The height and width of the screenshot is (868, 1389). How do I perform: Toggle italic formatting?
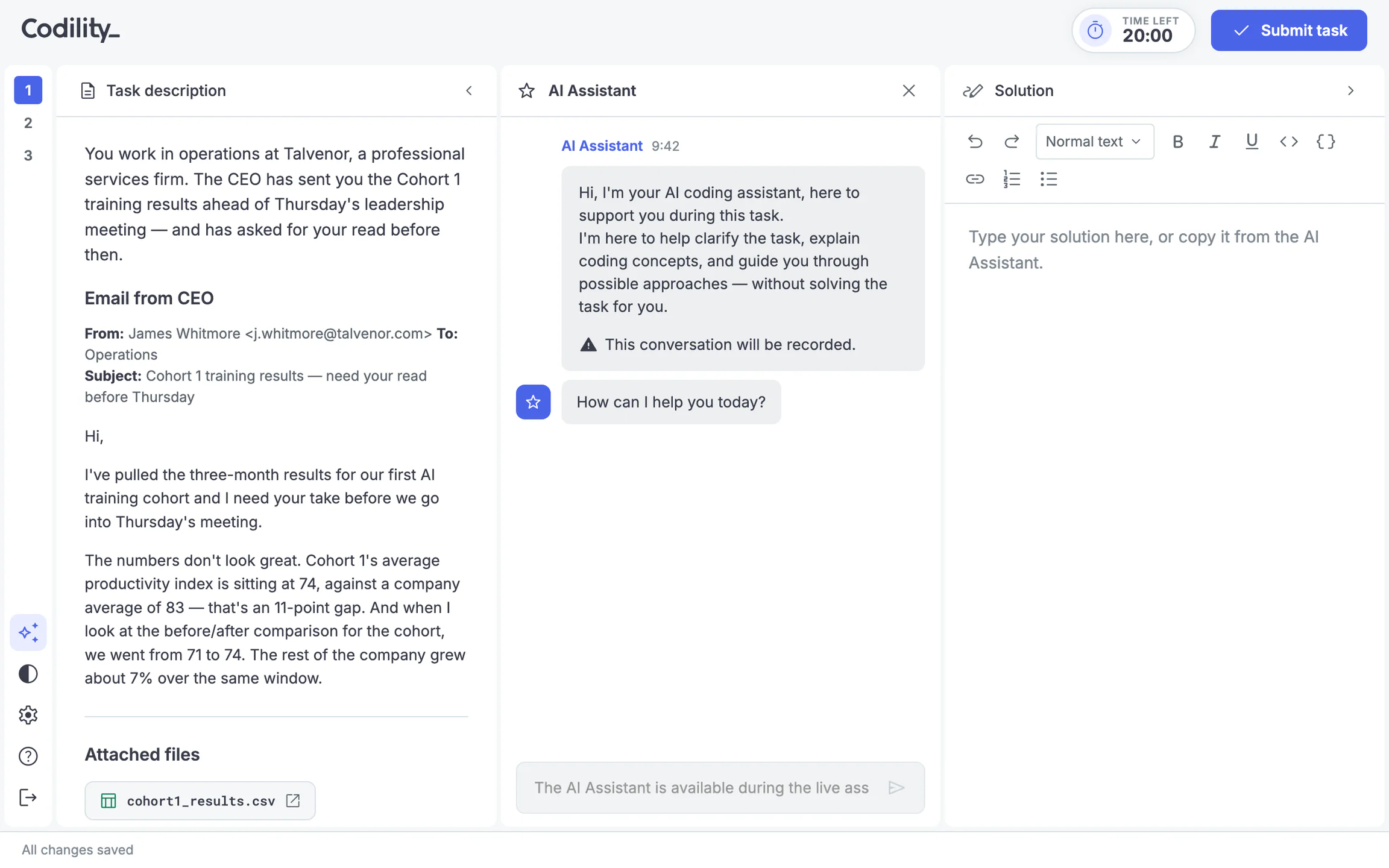[1214, 142]
